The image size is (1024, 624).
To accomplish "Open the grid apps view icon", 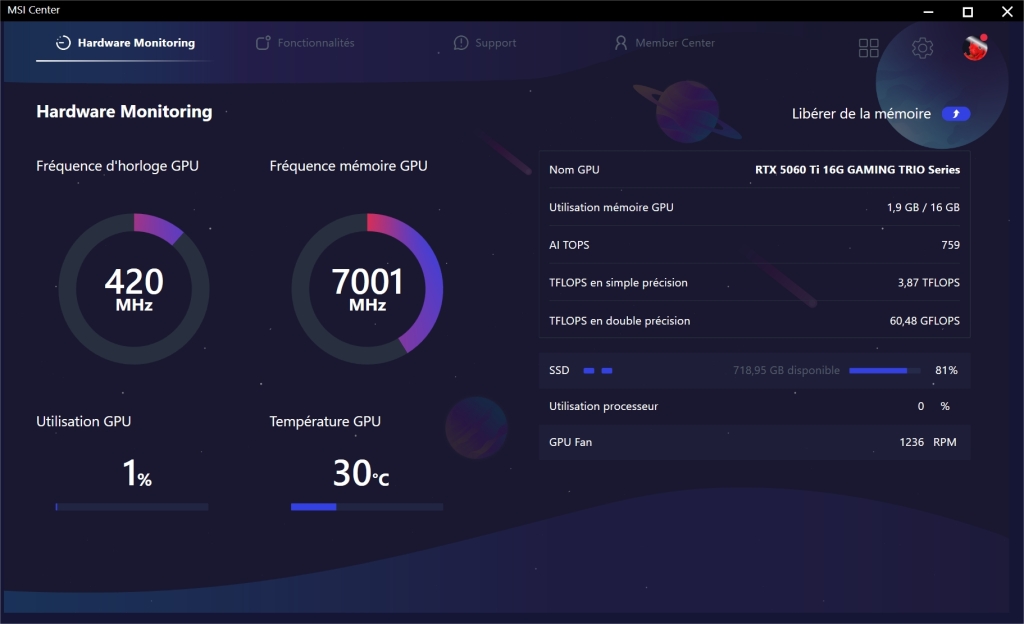I will [x=869, y=48].
